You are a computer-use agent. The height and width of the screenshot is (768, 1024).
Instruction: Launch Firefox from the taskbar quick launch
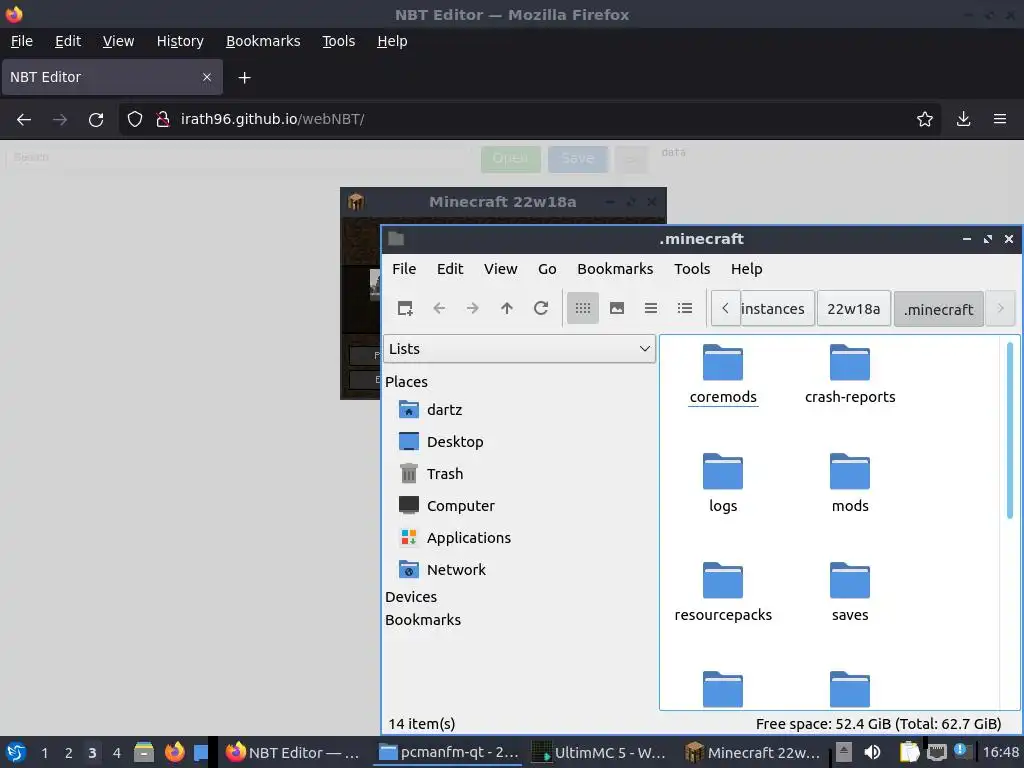174,753
